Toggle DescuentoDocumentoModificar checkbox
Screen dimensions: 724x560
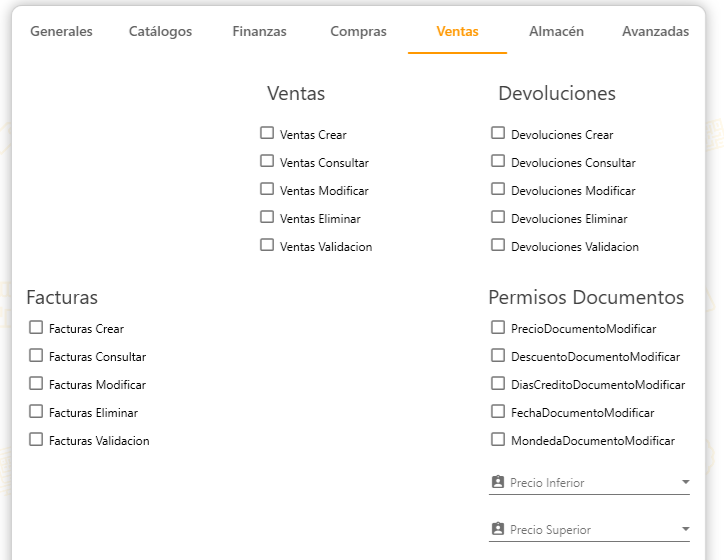point(498,355)
